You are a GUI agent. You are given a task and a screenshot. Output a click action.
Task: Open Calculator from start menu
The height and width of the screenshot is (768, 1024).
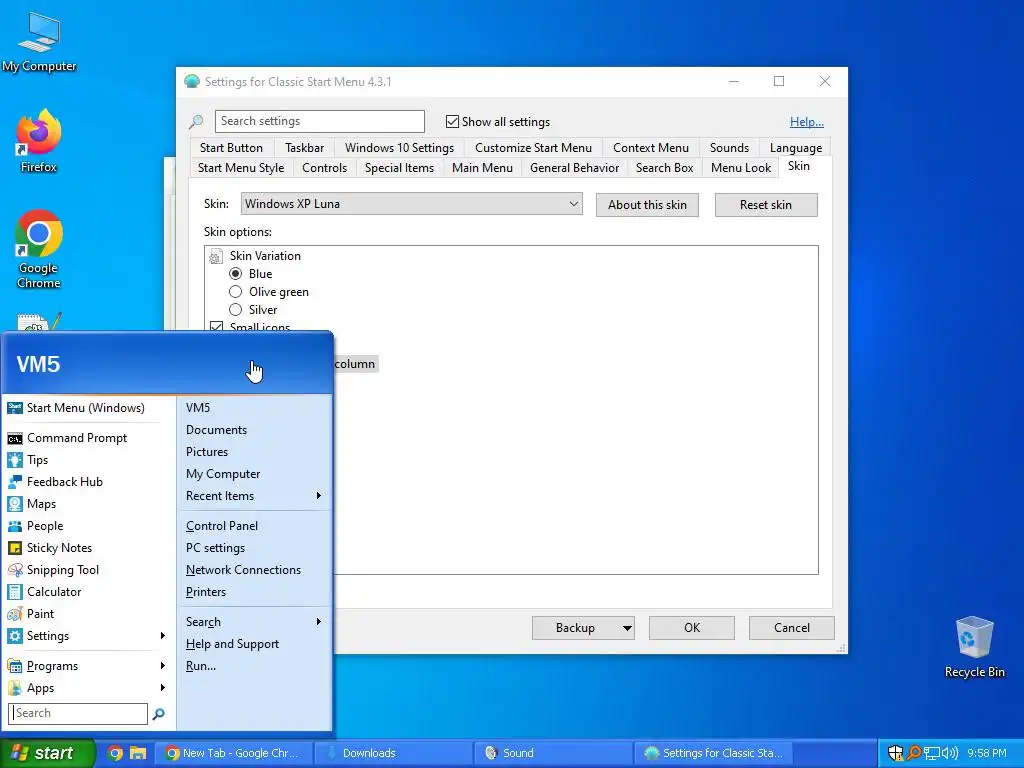click(54, 592)
